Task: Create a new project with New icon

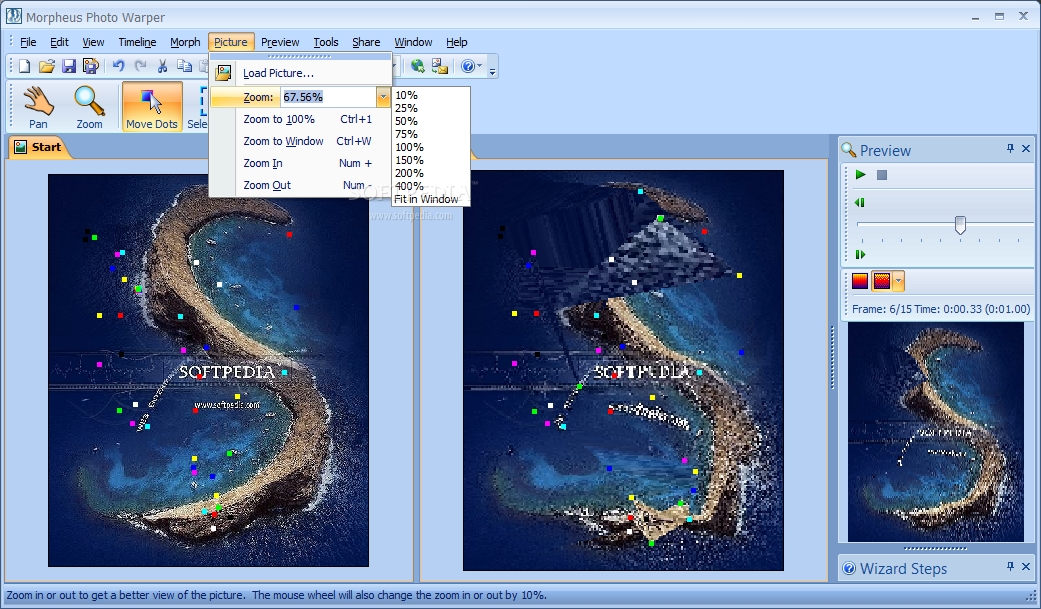Action: (x=25, y=66)
